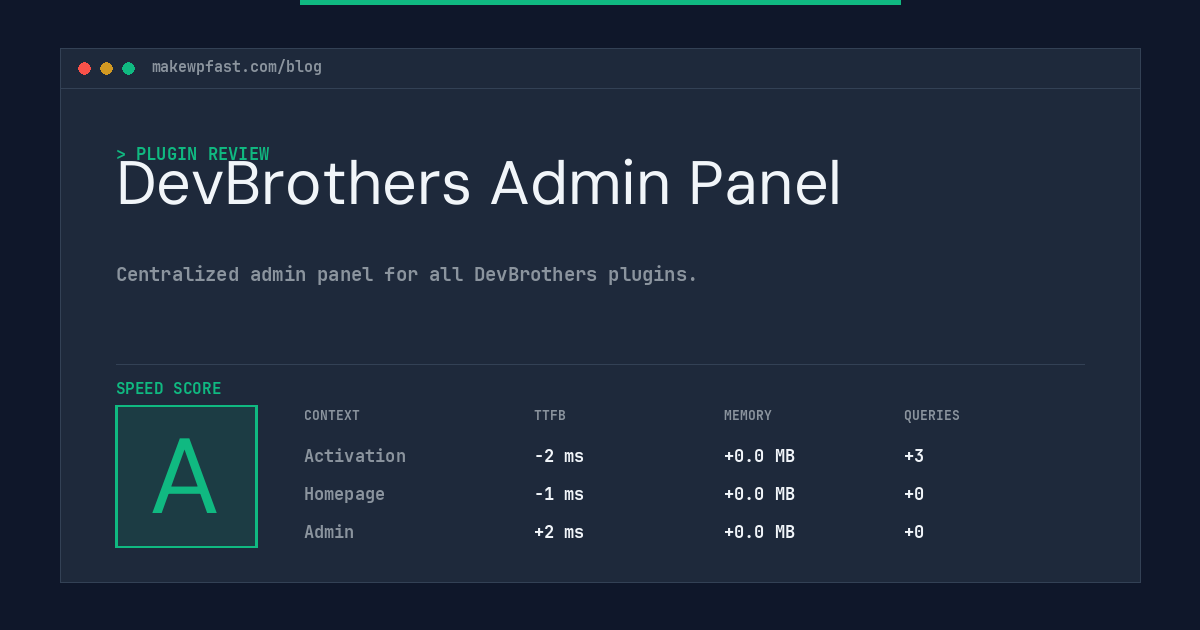The height and width of the screenshot is (630, 1200).
Task: Click the red close dot
Action: point(84,68)
